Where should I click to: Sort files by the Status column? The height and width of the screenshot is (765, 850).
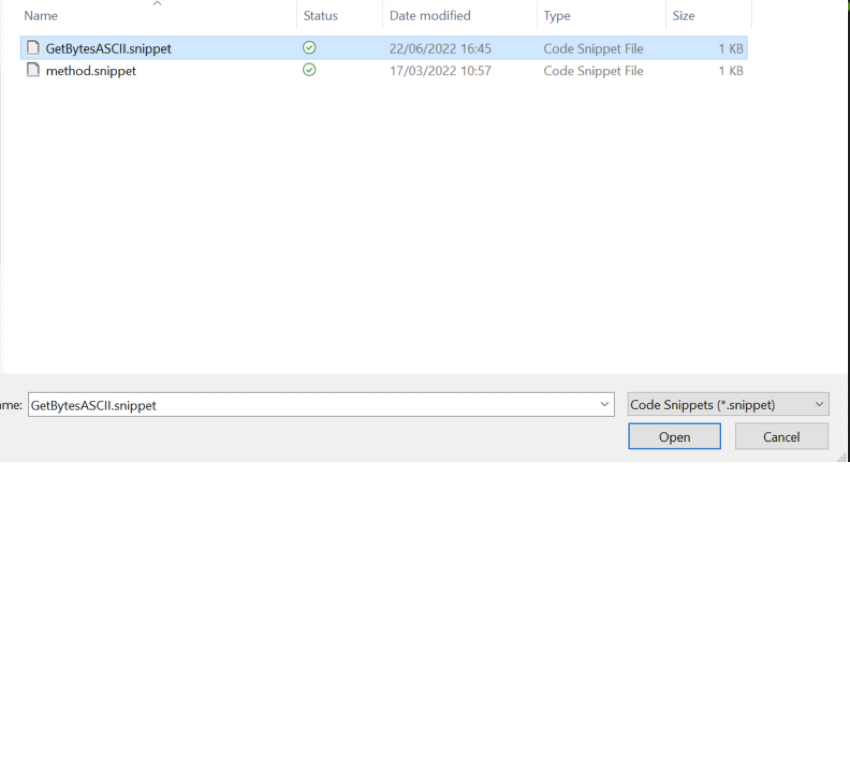tap(320, 16)
